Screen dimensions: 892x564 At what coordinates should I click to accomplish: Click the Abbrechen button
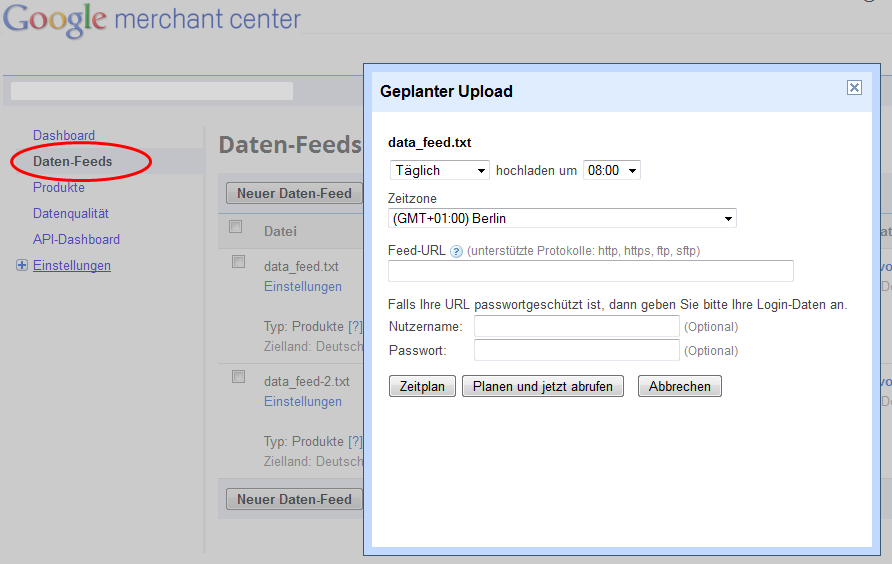(680, 386)
